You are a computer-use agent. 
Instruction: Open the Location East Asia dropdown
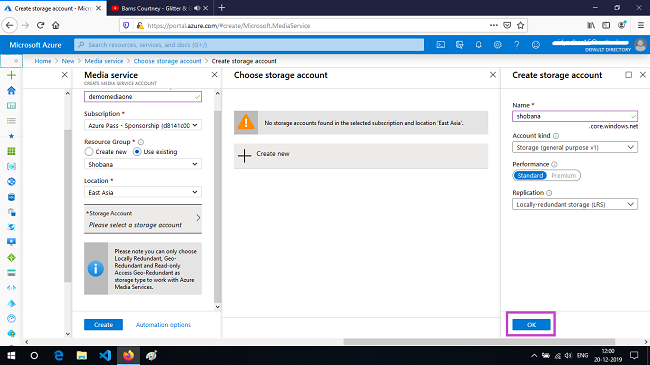(x=143, y=192)
